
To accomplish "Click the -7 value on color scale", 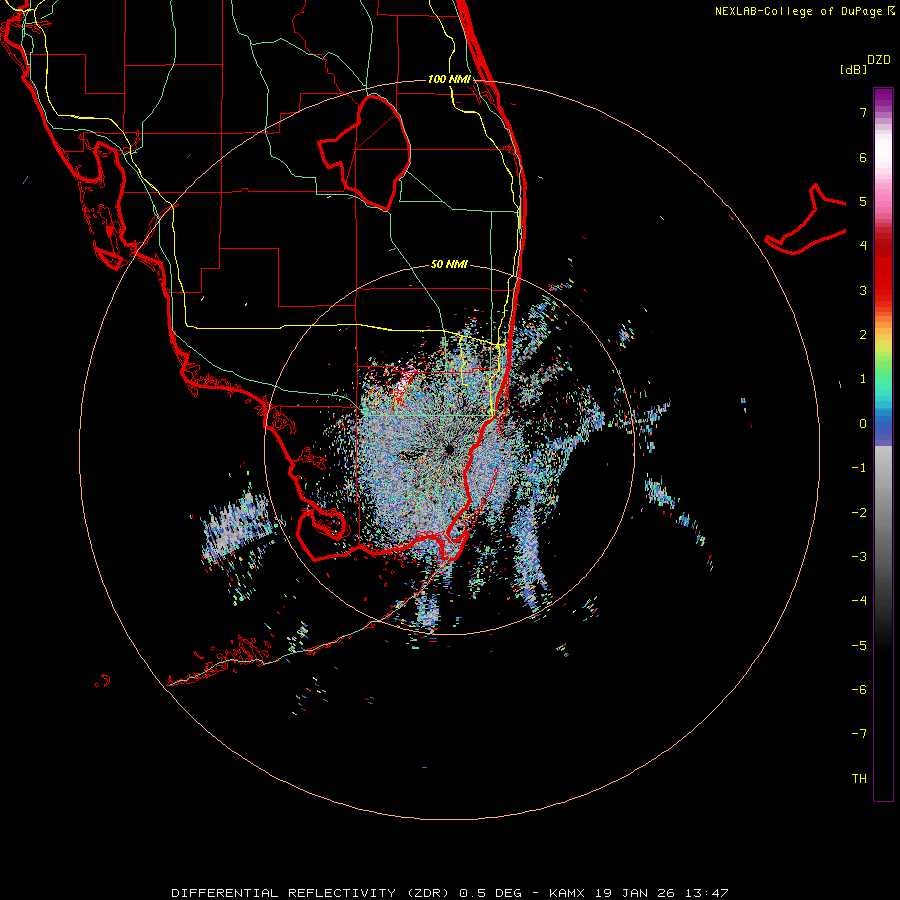I will tap(859, 734).
